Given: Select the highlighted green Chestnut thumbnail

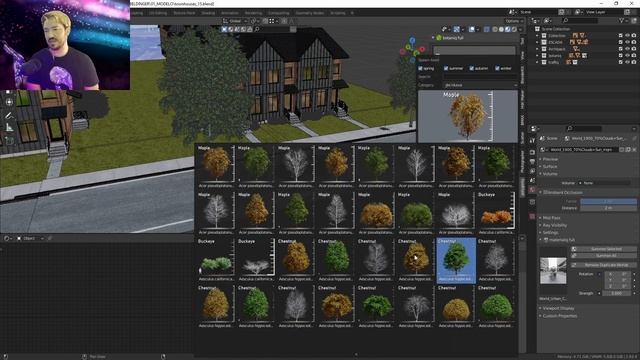Looking at the screenshot, I should (x=456, y=260).
